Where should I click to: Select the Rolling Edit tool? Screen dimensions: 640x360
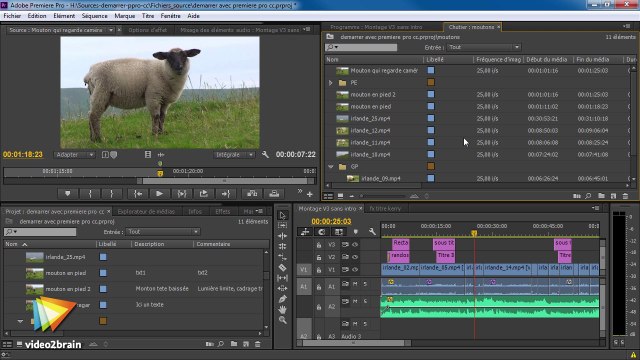coord(282,247)
